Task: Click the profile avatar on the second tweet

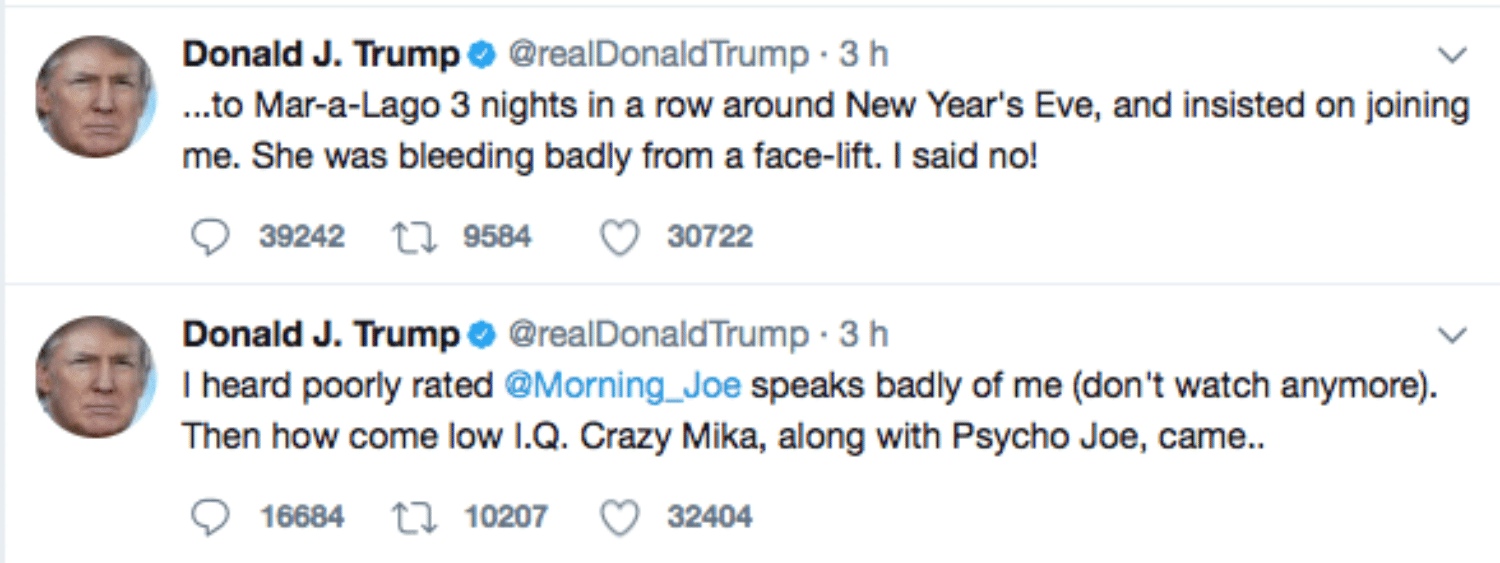Action: point(95,377)
